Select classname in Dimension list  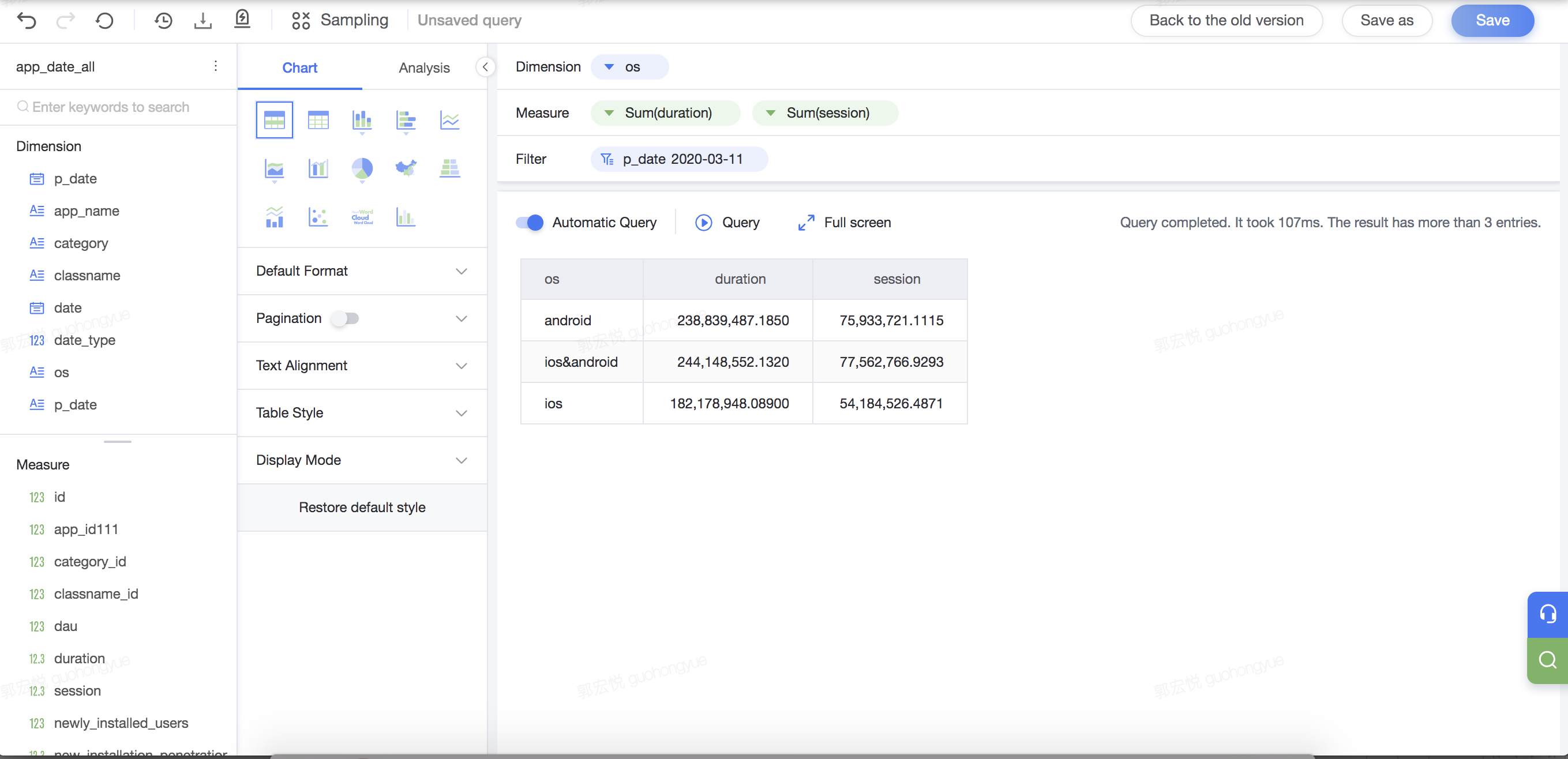[x=87, y=276]
